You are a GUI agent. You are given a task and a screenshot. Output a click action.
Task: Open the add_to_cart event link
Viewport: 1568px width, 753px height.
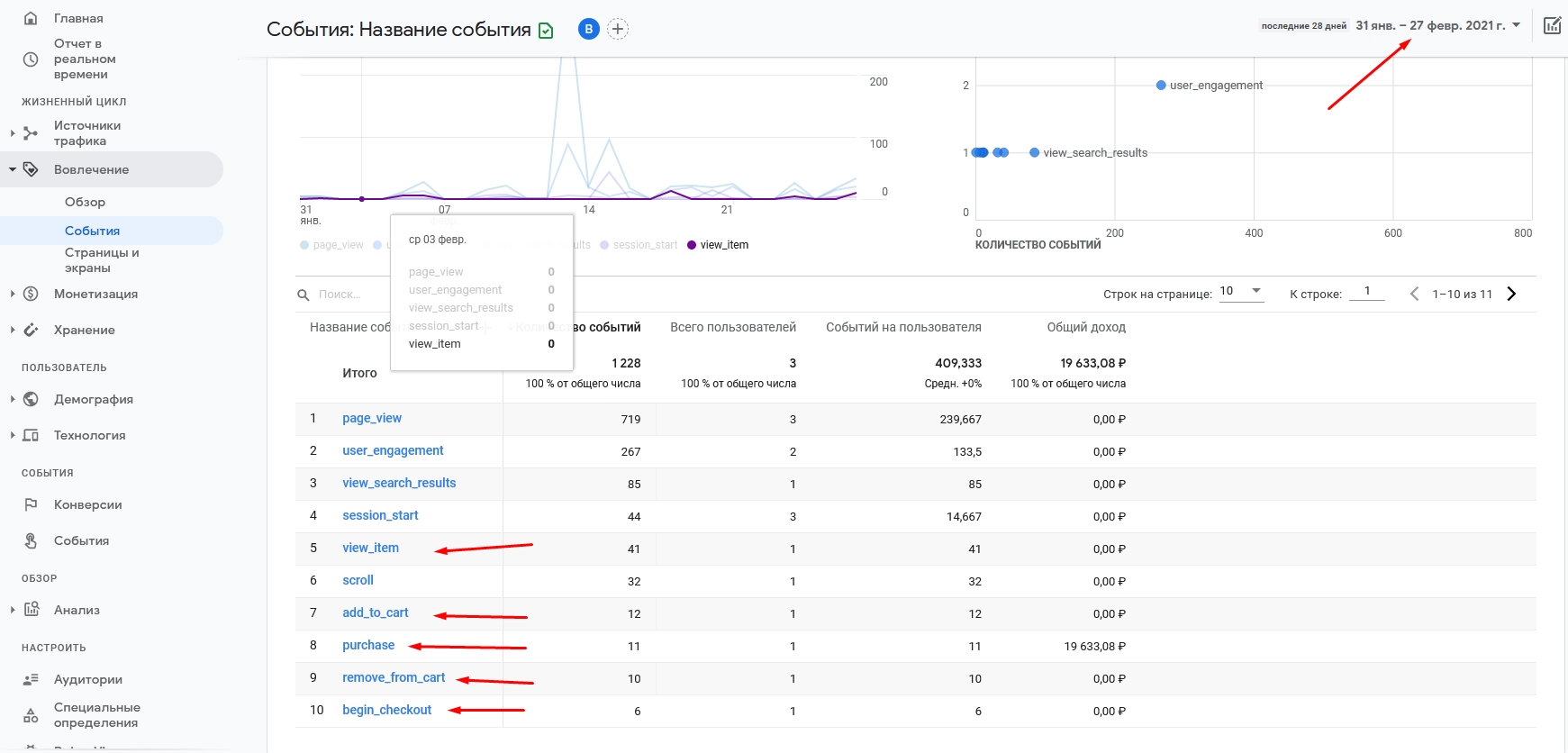click(376, 612)
